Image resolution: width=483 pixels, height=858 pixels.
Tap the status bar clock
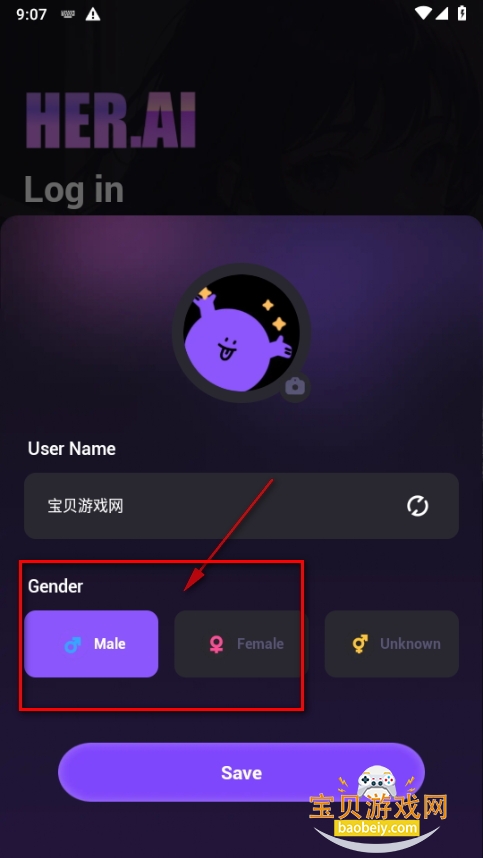pyautogui.click(x=32, y=14)
